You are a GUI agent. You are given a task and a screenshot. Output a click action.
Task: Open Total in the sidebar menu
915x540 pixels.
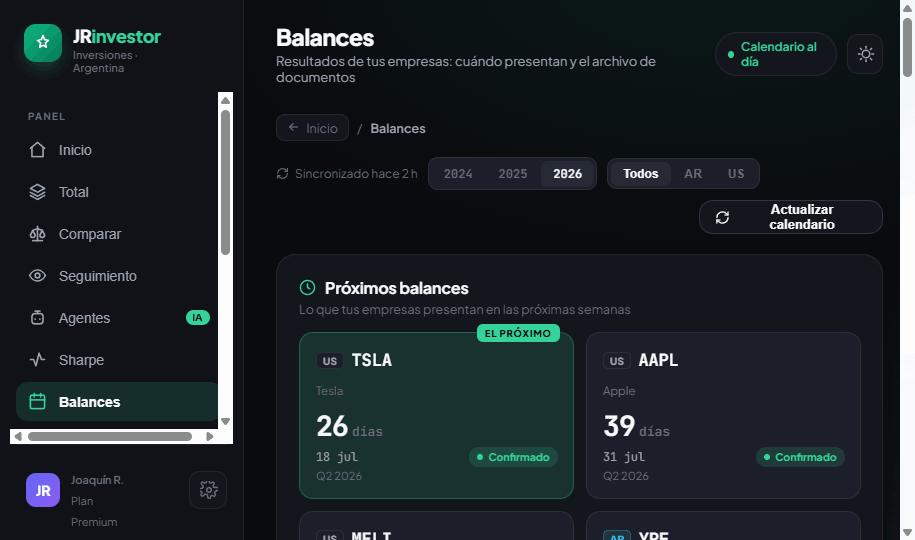pyautogui.click(x=117, y=192)
